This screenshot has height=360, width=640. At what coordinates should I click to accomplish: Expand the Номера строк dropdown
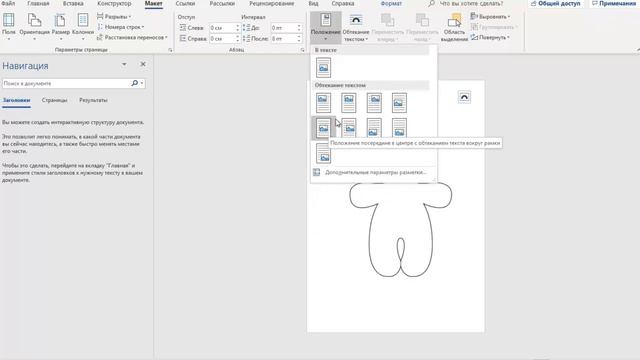120,27
